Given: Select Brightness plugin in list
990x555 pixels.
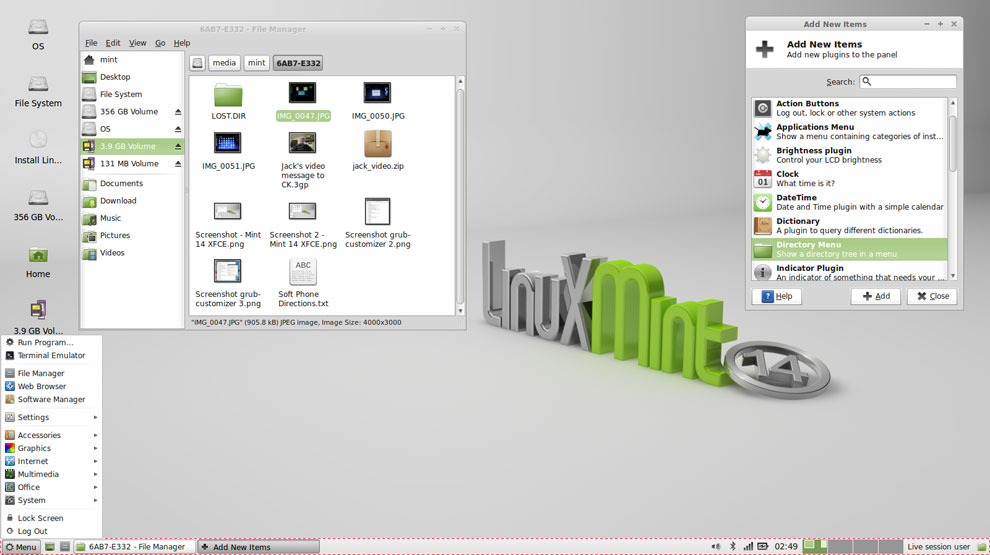Looking at the screenshot, I should pos(850,155).
